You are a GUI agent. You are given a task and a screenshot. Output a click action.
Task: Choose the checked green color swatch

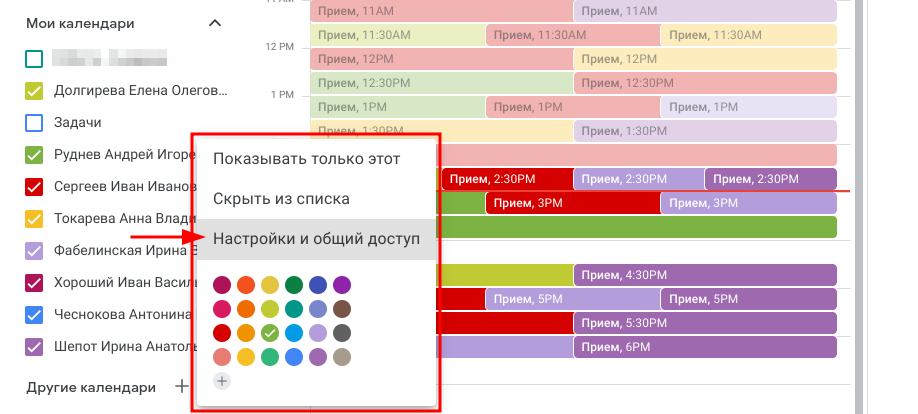pos(269,333)
